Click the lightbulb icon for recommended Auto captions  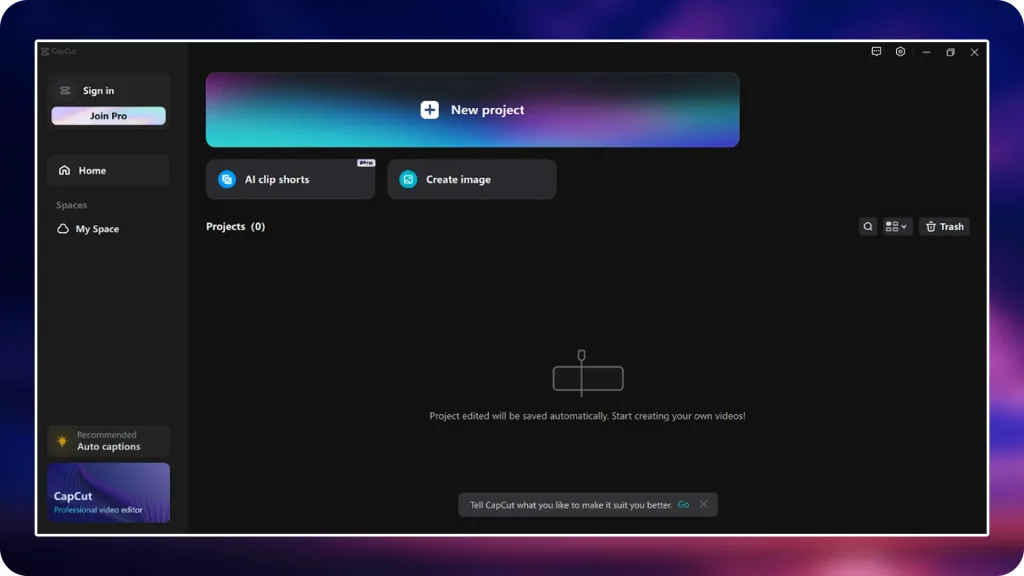(x=62, y=441)
